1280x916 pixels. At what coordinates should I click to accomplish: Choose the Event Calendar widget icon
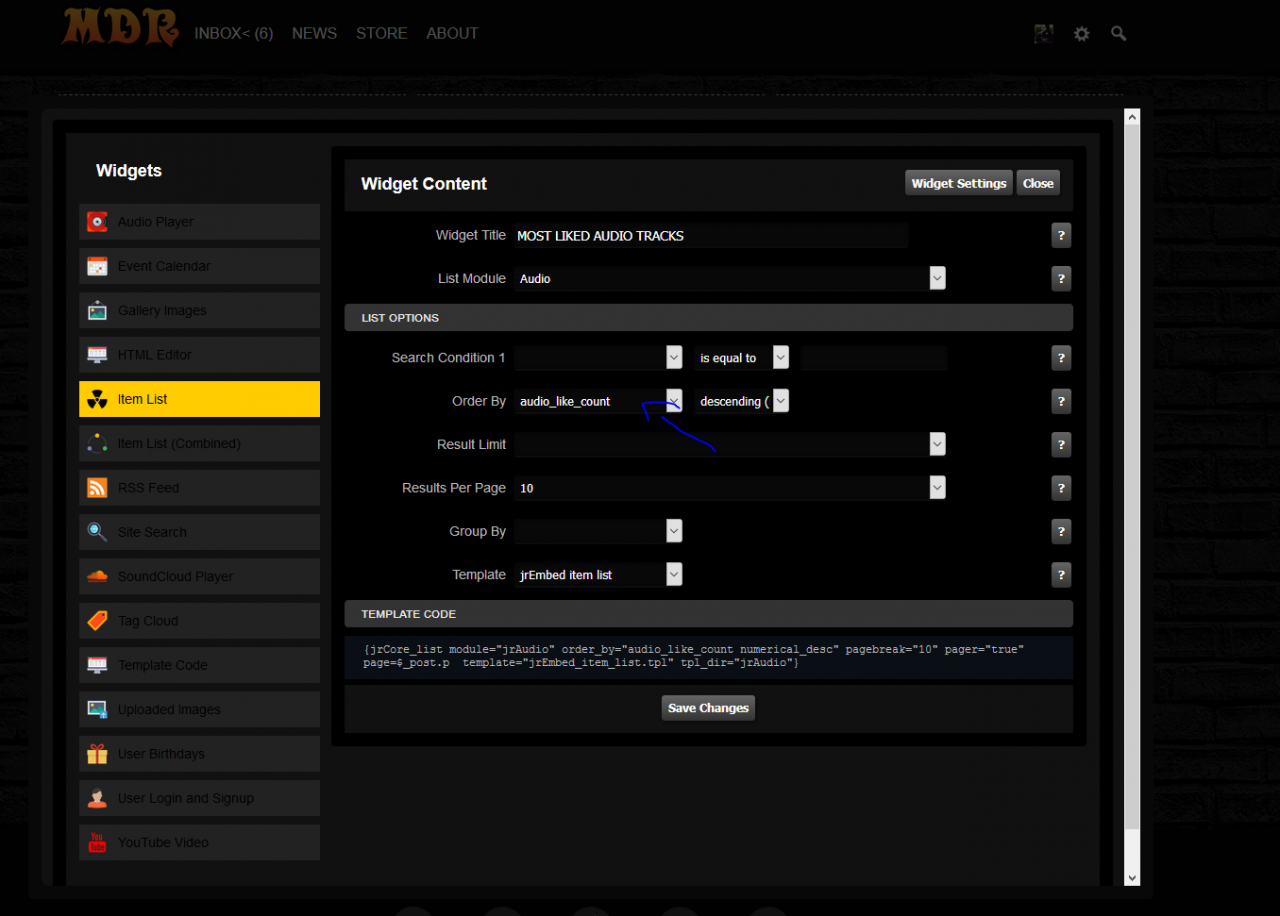(97, 266)
